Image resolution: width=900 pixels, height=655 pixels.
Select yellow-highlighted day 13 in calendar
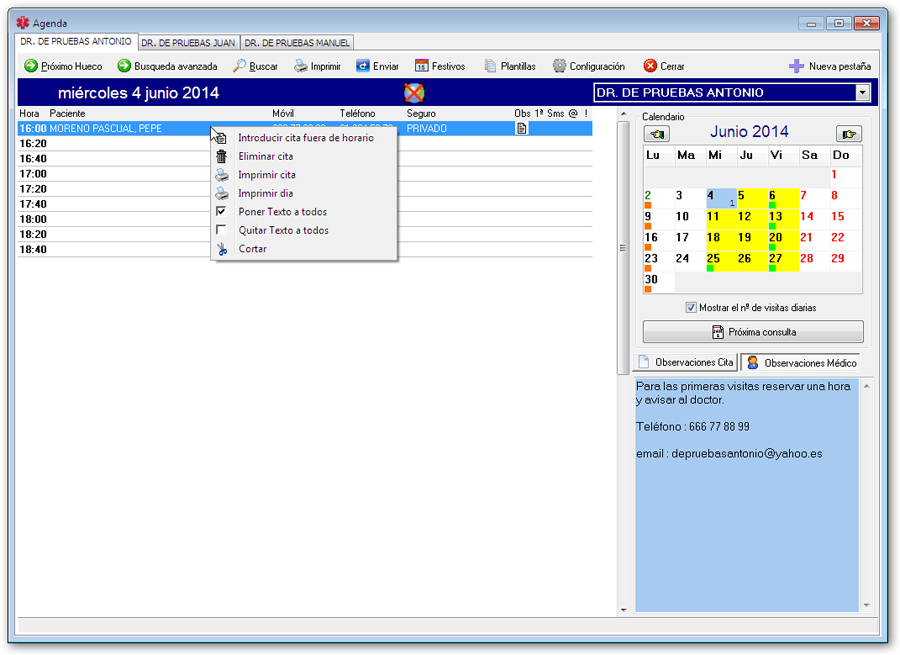point(776,217)
